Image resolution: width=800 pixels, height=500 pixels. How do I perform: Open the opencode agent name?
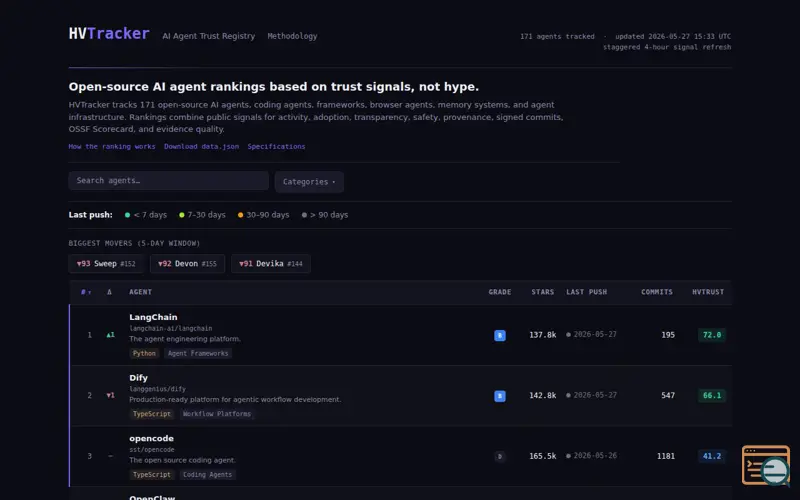tap(151, 439)
